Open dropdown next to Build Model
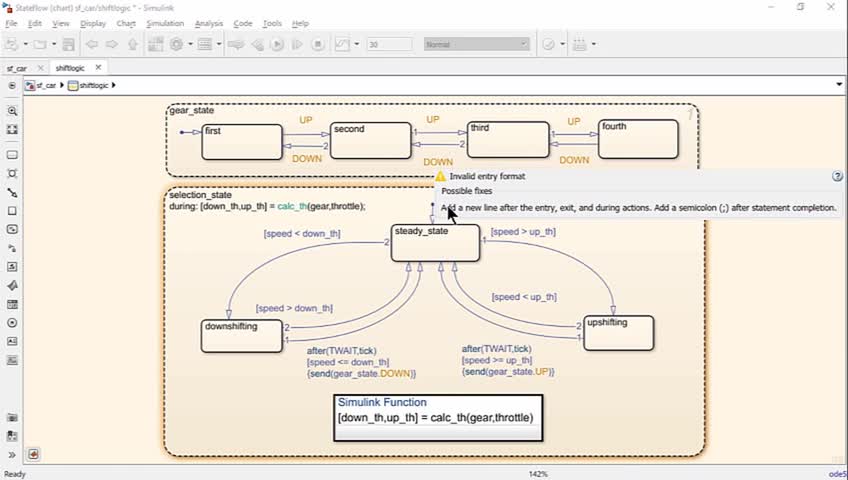 594,44
